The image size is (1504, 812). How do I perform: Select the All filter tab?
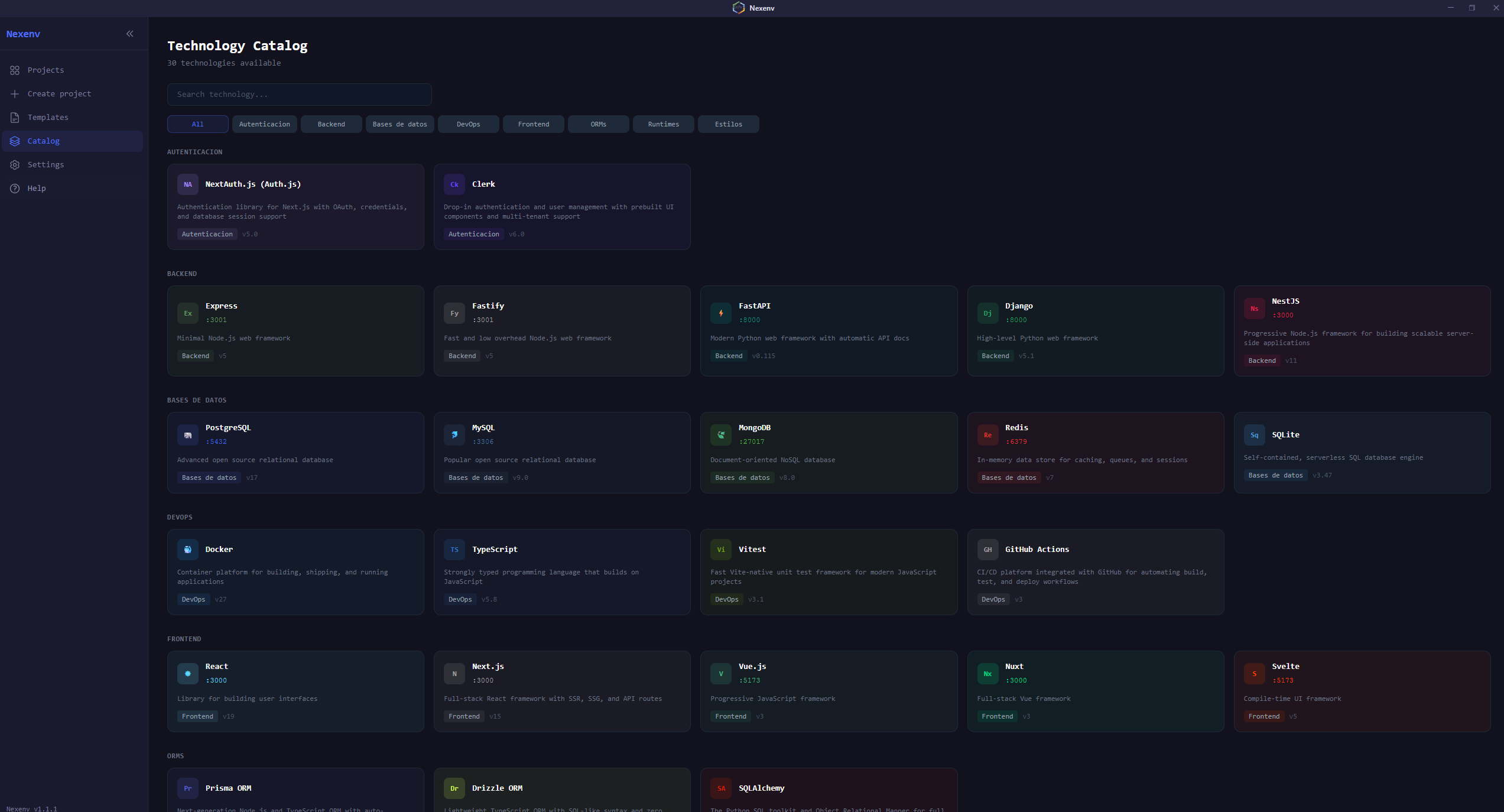(x=198, y=124)
